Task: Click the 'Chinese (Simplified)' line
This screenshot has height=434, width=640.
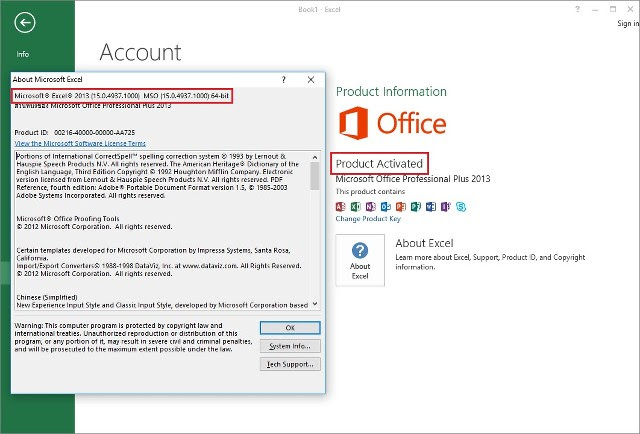Action: coord(47,297)
